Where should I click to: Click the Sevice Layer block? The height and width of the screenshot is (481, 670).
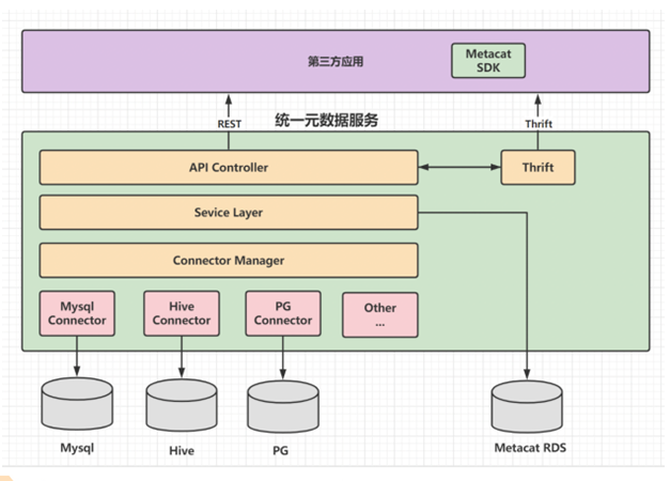228,213
